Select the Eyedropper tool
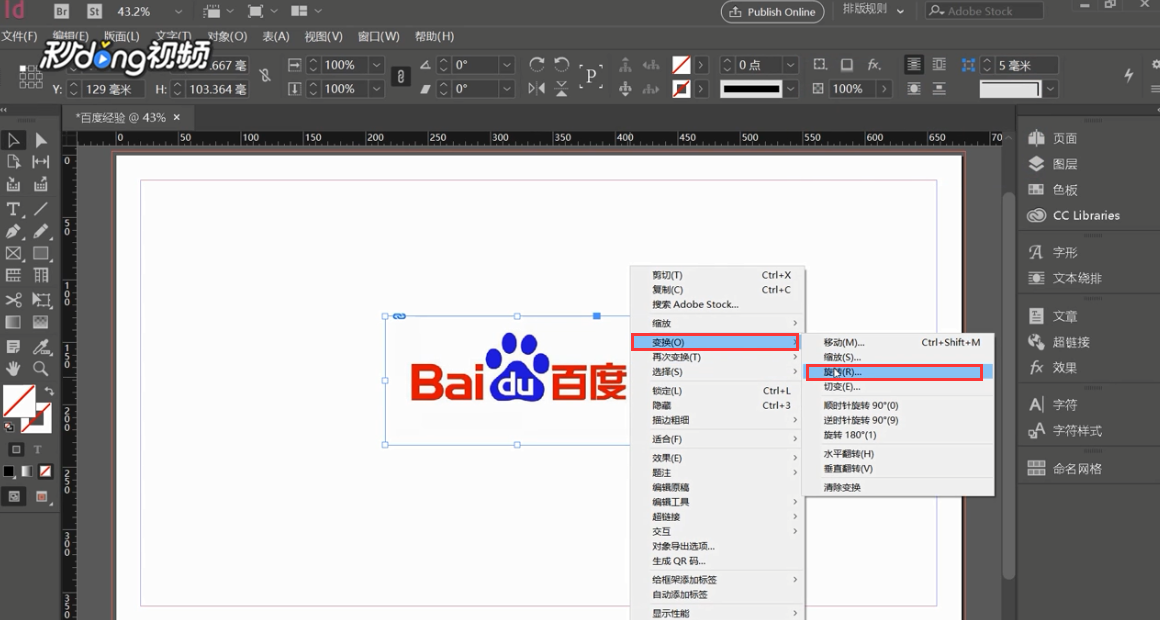This screenshot has width=1160, height=620. [41, 346]
